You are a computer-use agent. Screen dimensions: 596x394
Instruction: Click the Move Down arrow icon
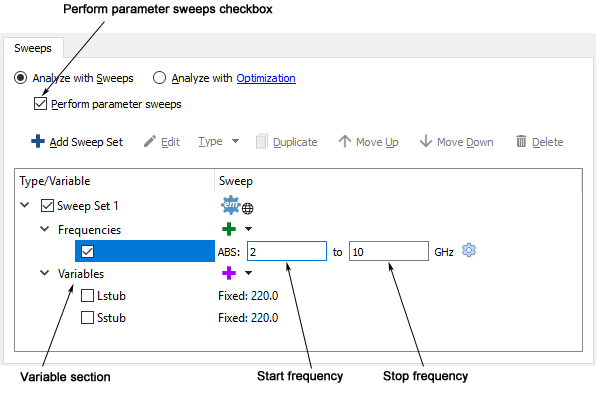tap(426, 141)
